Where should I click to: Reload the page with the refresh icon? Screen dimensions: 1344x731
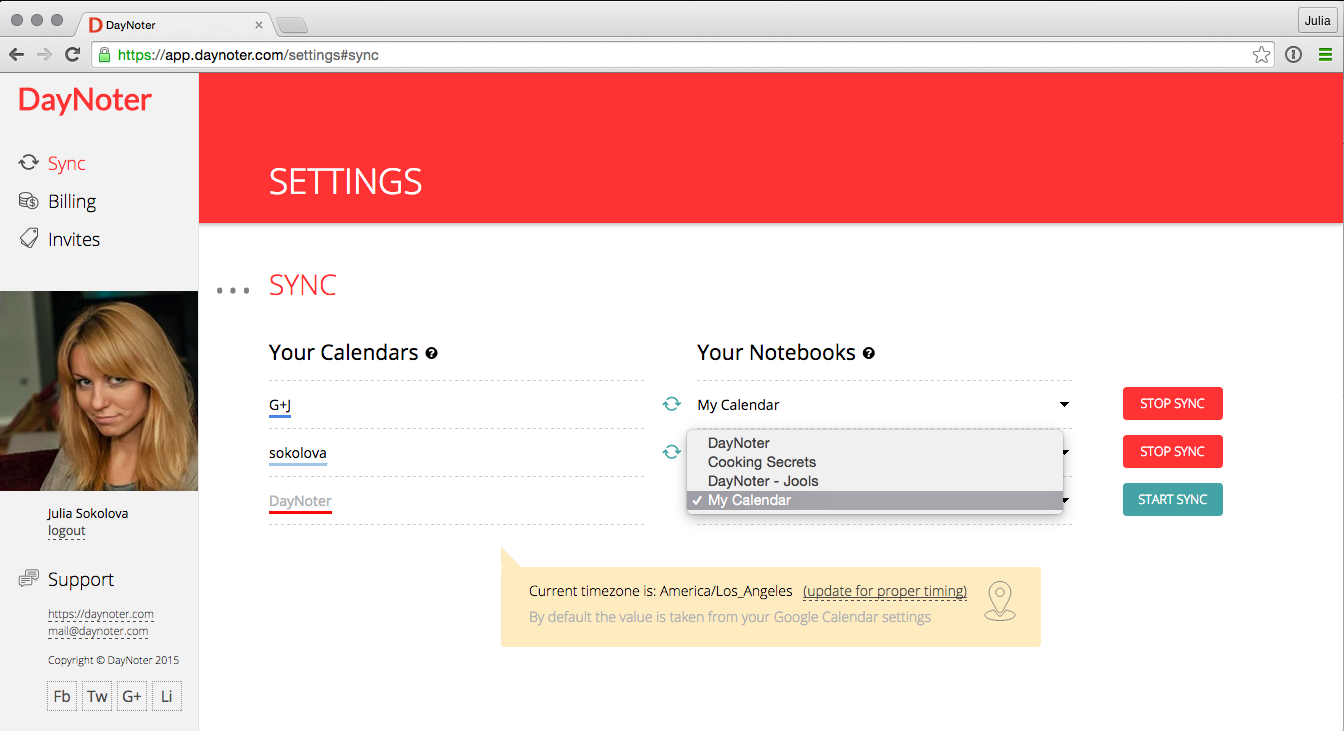72,55
